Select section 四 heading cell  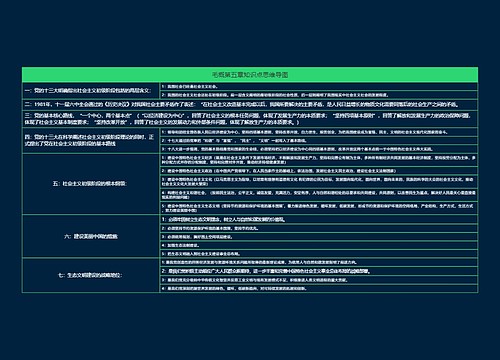pyautogui.click(x=91, y=140)
